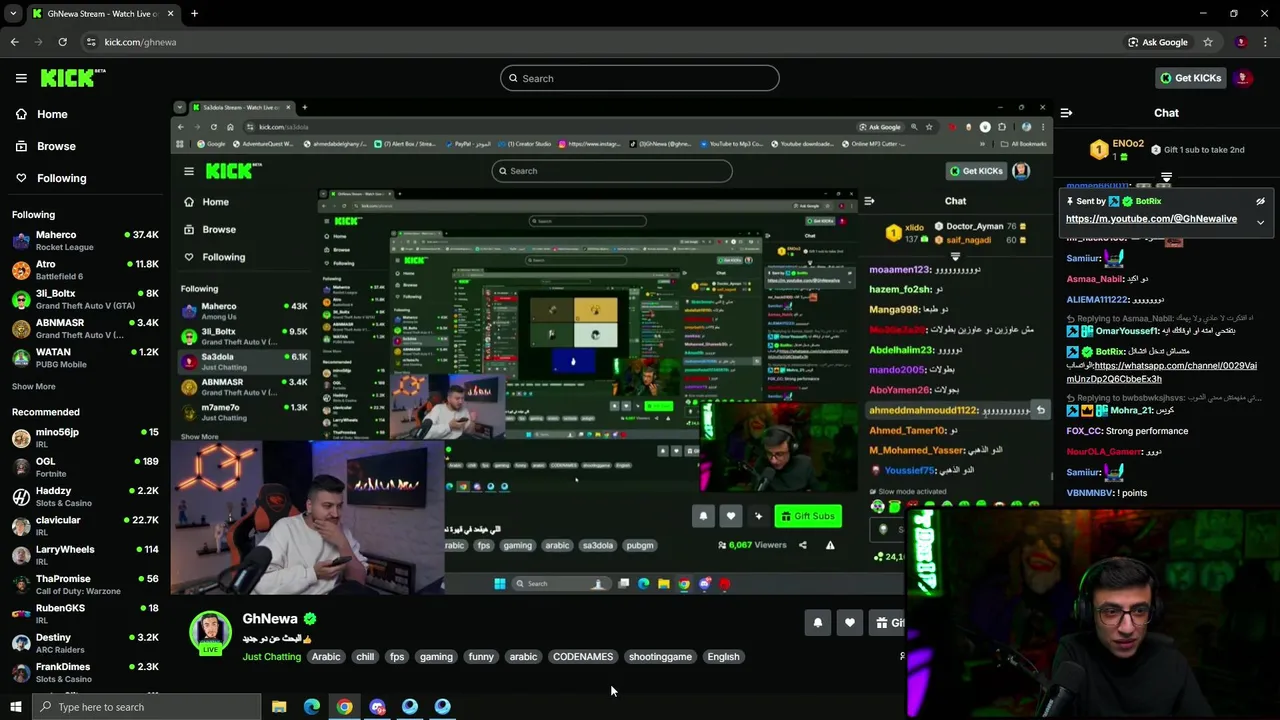Open Chrome tab search dropdown
1280x720 pixels.
(13, 14)
